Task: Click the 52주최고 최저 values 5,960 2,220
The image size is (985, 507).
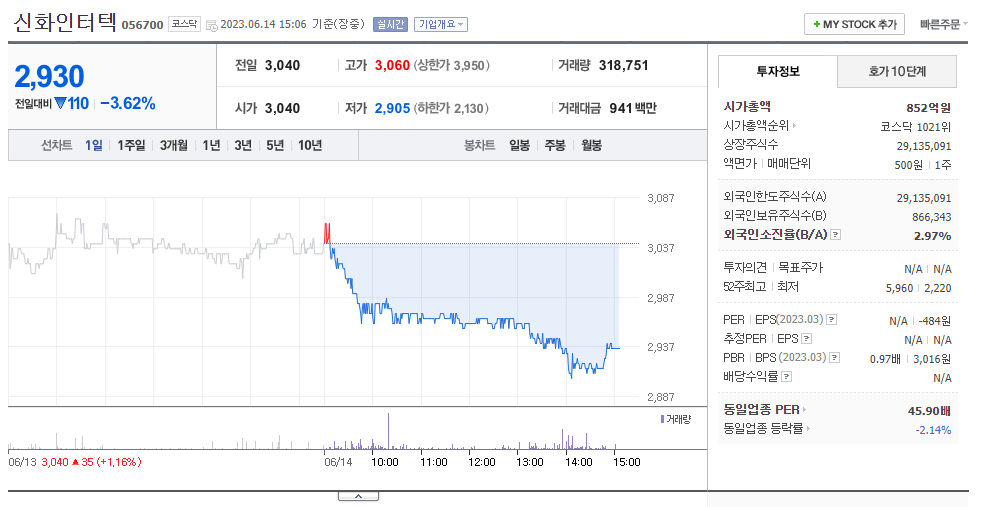Action: pos(918,288)
